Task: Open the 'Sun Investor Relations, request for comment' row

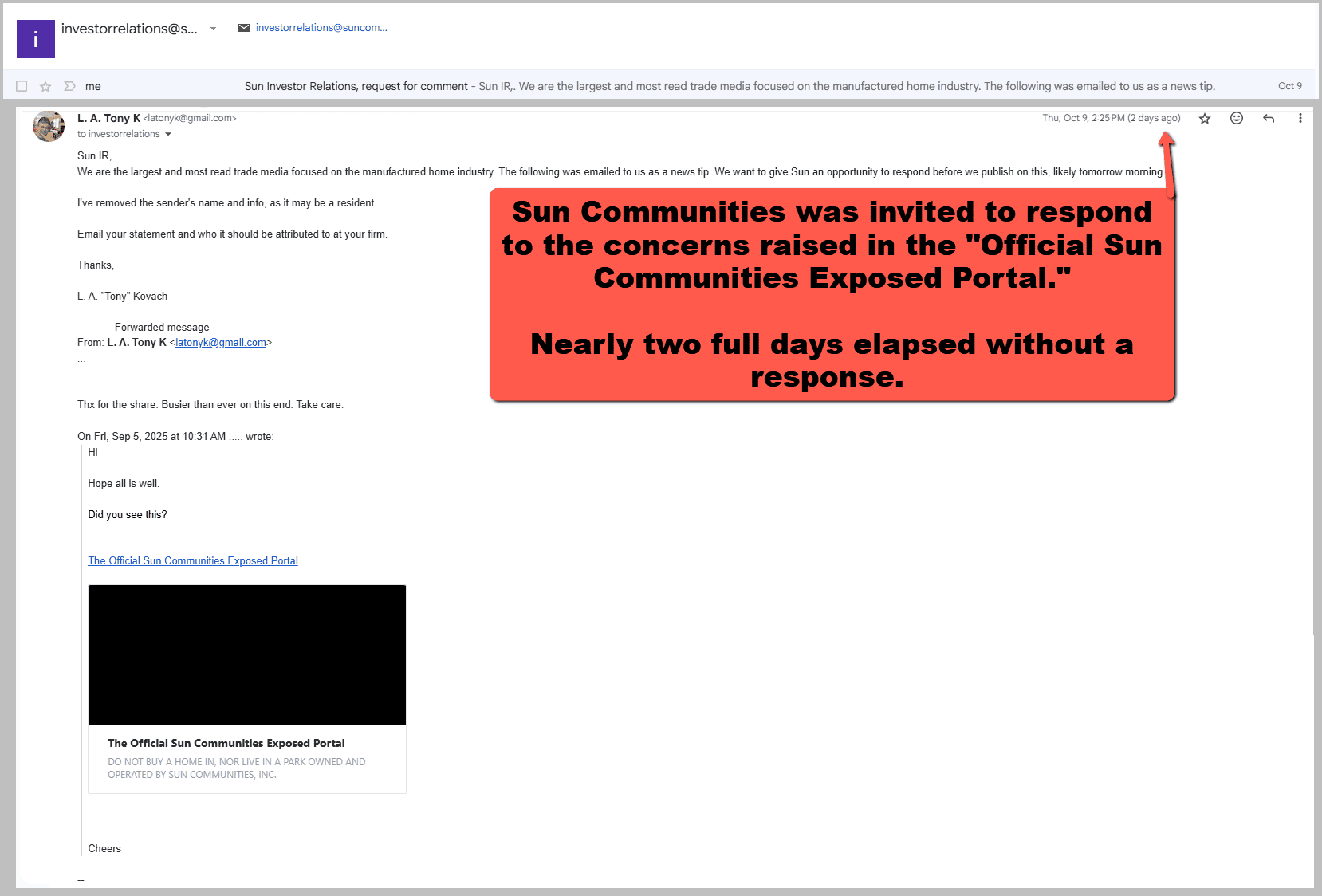Action: (x=356, y=86)
